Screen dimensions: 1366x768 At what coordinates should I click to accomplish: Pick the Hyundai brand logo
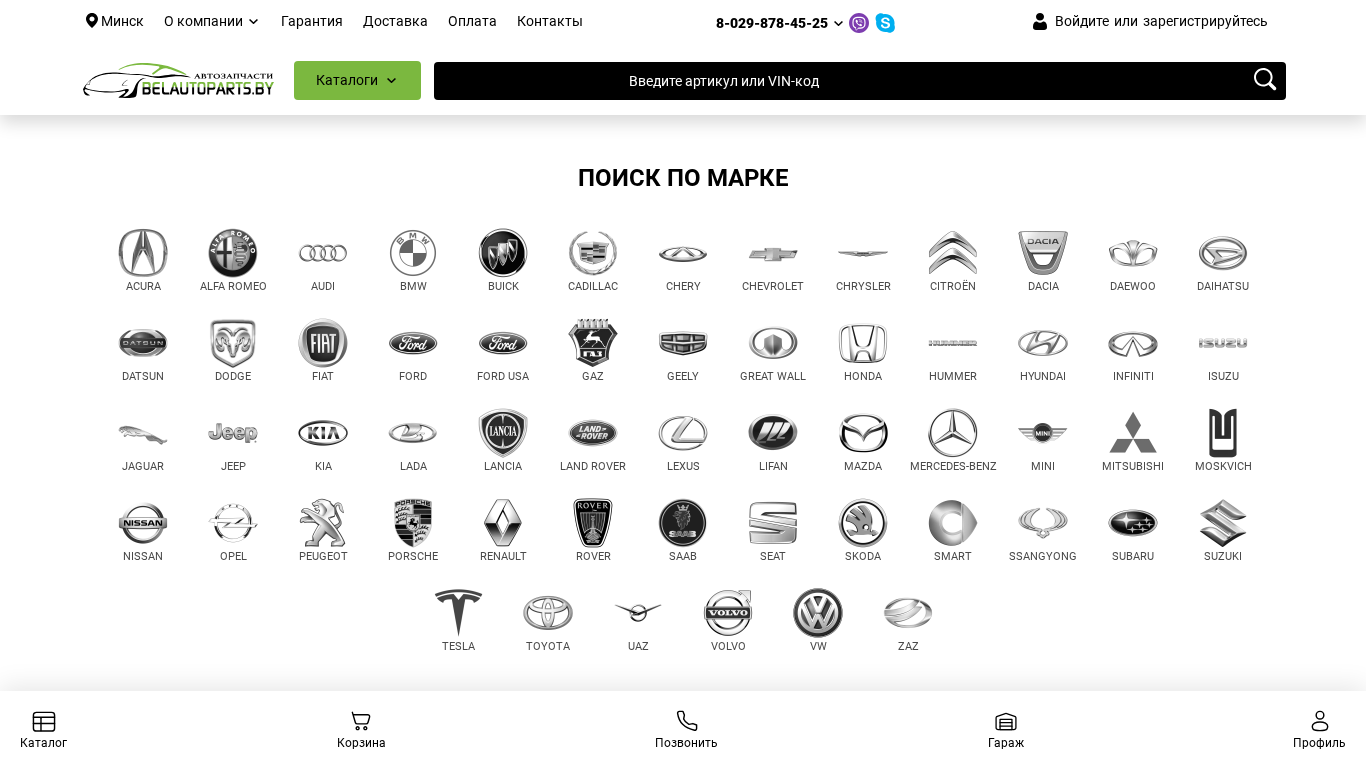point(1043,343)
